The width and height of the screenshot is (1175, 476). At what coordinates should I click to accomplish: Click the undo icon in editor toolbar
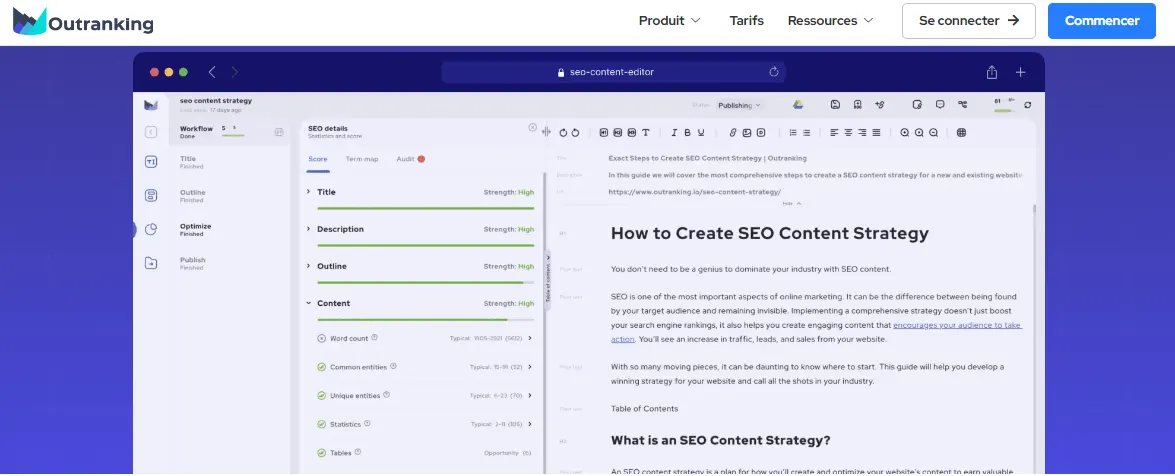(x=563, y=133)
